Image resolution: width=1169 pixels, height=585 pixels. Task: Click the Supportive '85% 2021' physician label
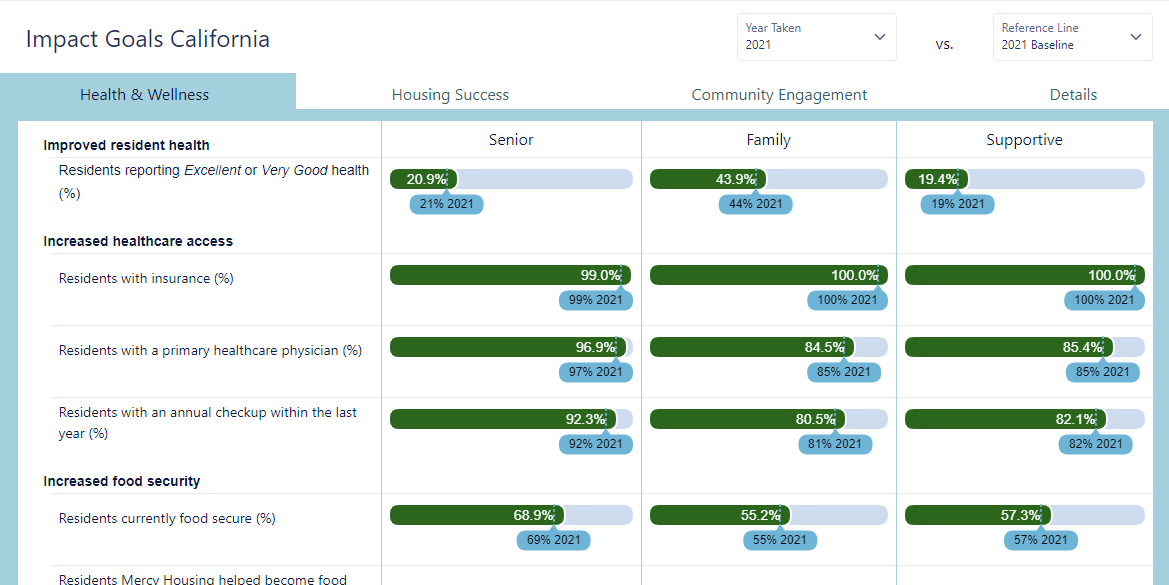[x=1103, y=372]
